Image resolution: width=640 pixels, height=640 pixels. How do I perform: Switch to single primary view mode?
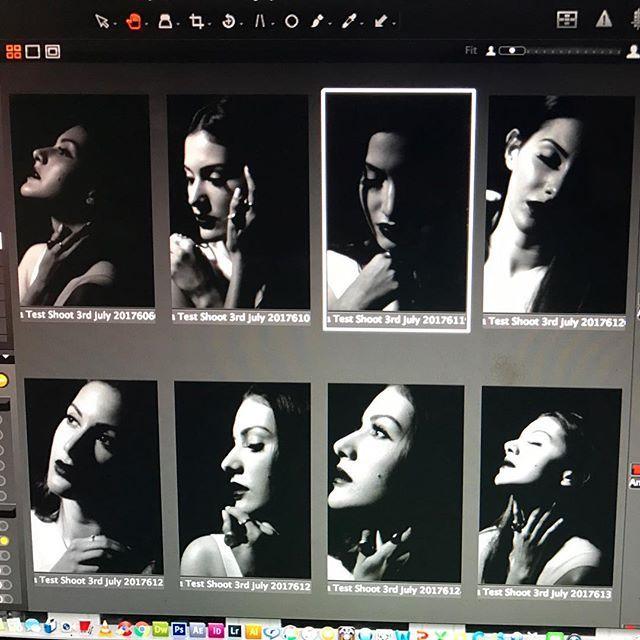pyautogui.click(x=33, y=52)
